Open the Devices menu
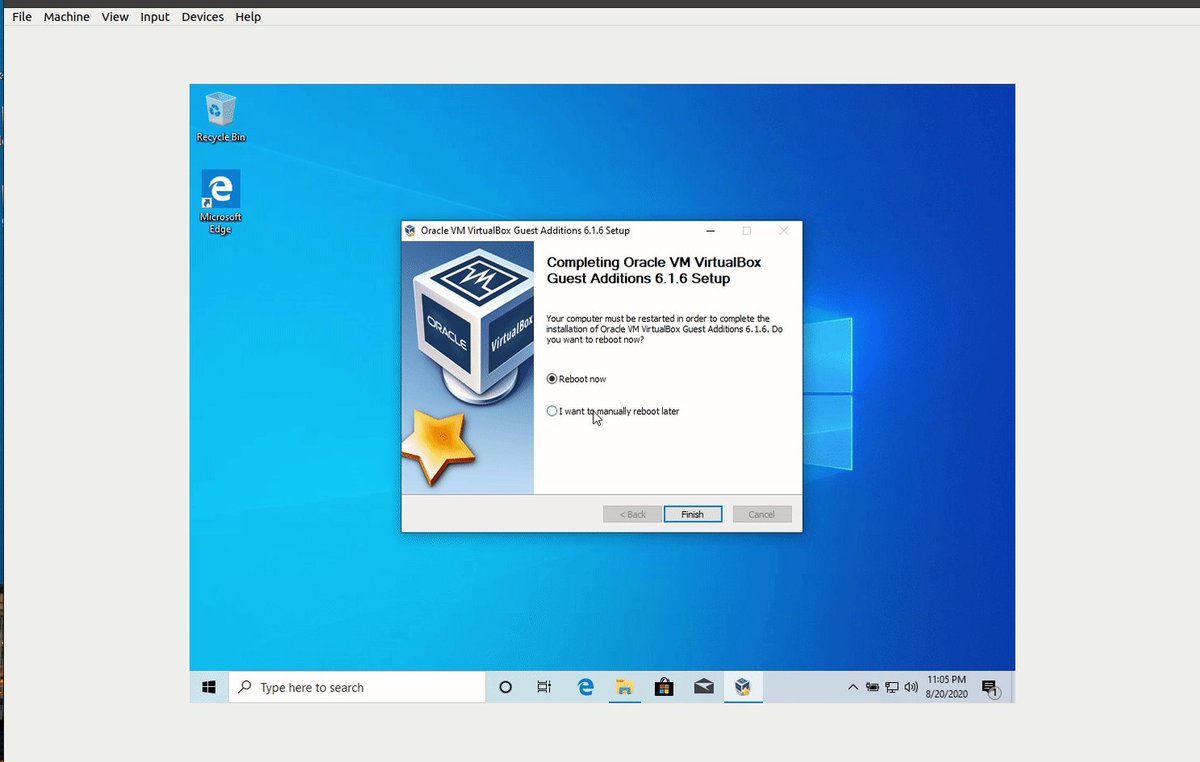This screenshot has width=1200, height=762. click(203, 17)
